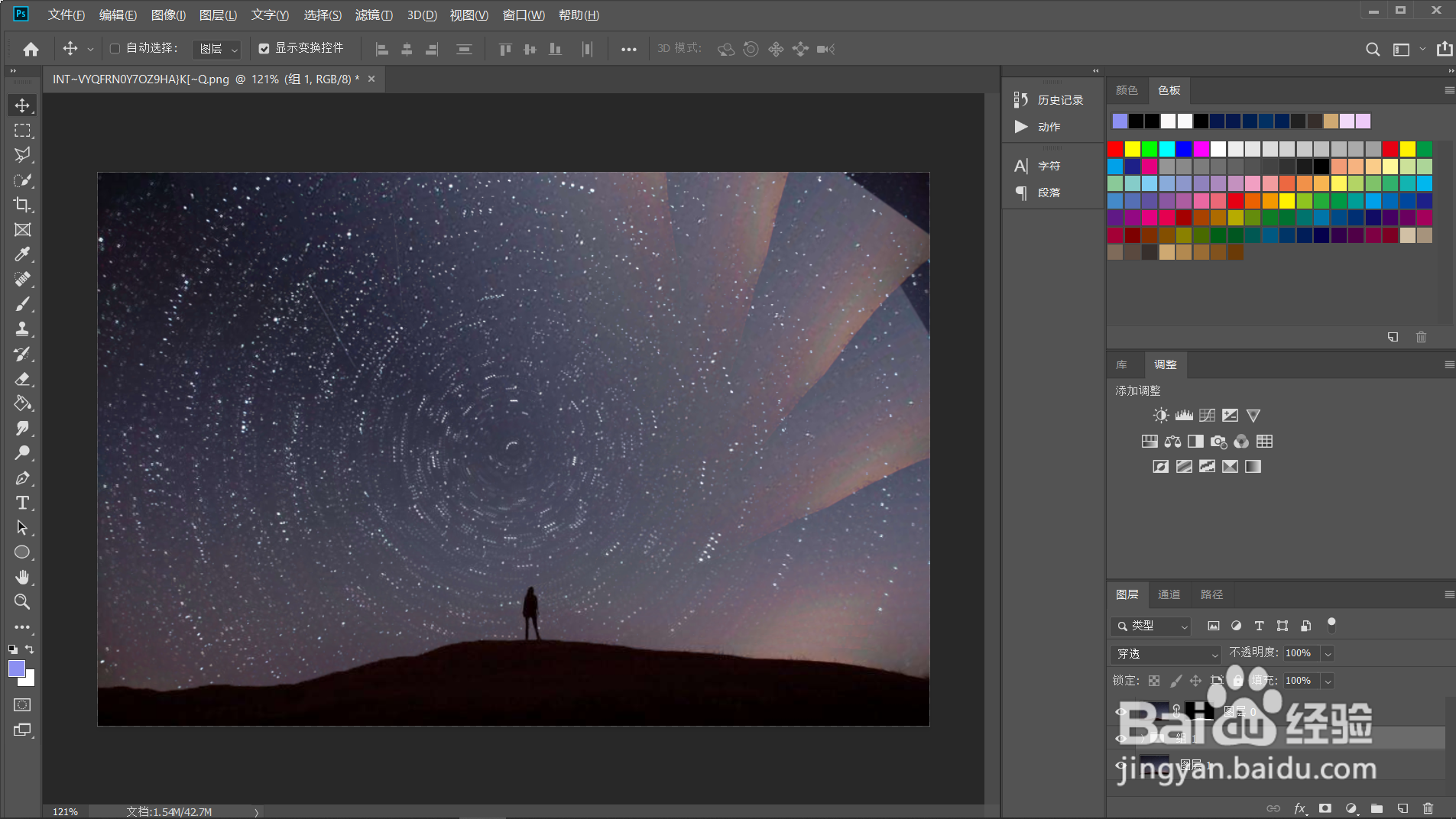
Task: Select the Crop tool
Action: tap(22, 205)
